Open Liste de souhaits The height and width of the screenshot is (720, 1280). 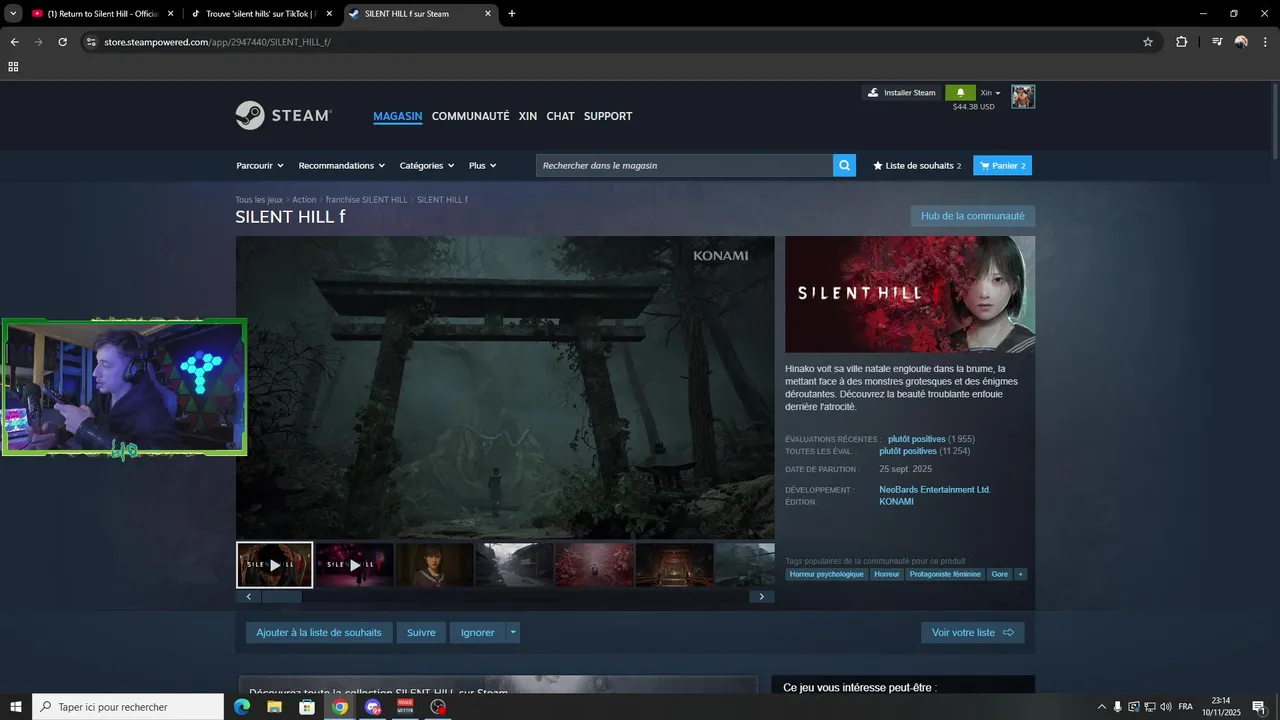point(917,166)
